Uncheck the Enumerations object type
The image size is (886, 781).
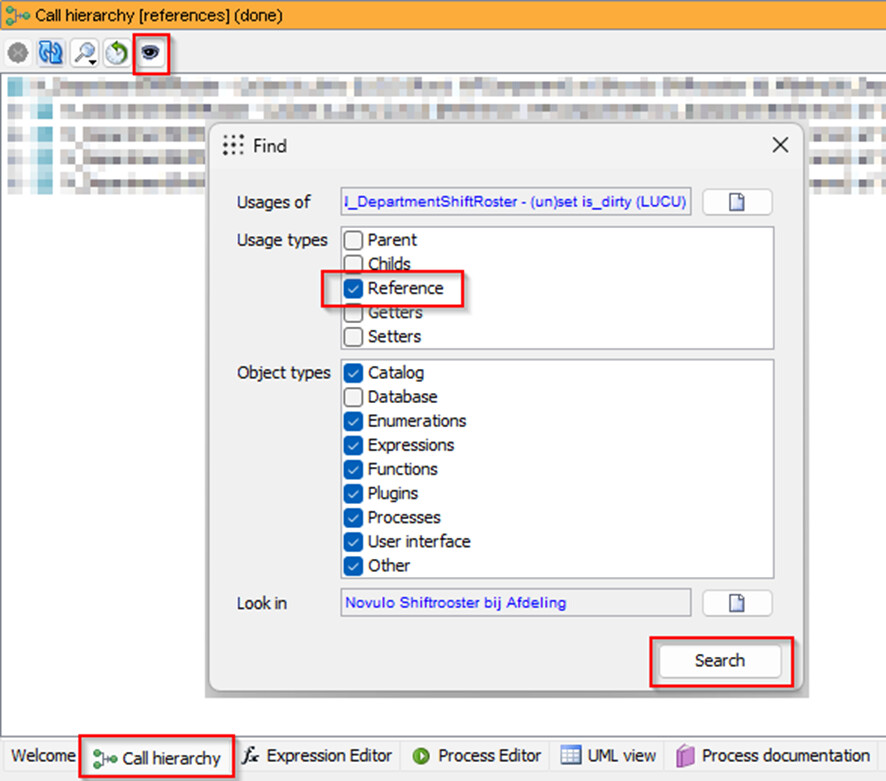[x=353, y=421]
